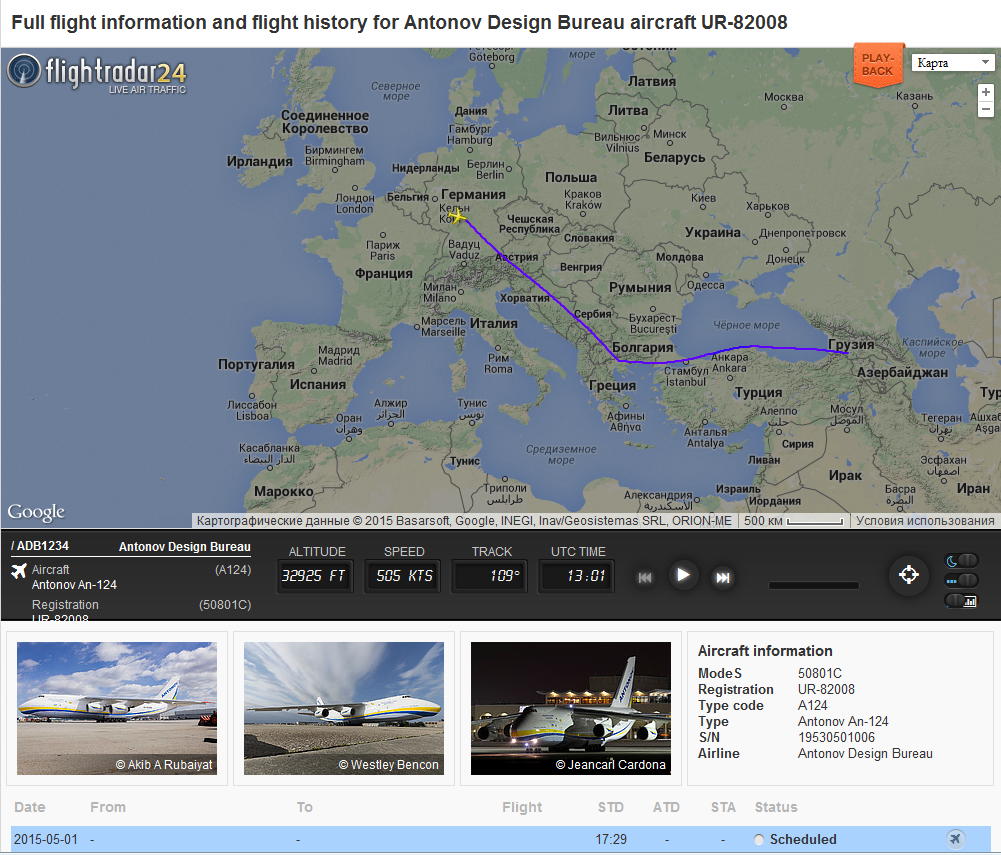The image size is (1001, 855).
Task: Select the 2015-05-01 date cell
Action: click(45, 839)
